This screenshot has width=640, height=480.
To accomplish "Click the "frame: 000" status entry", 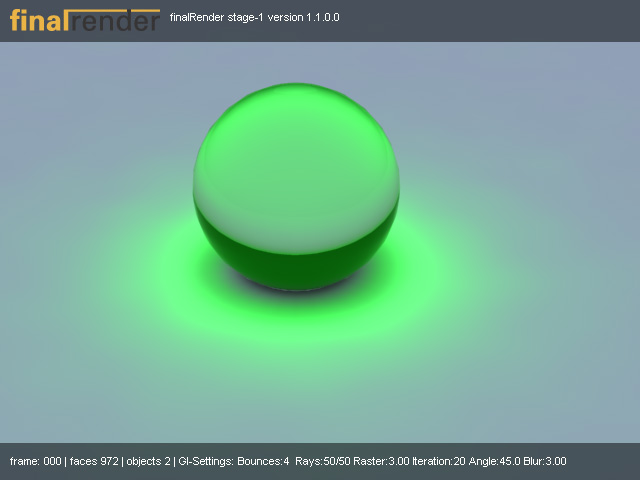I will pyautogui.click(x=36, y=461).
